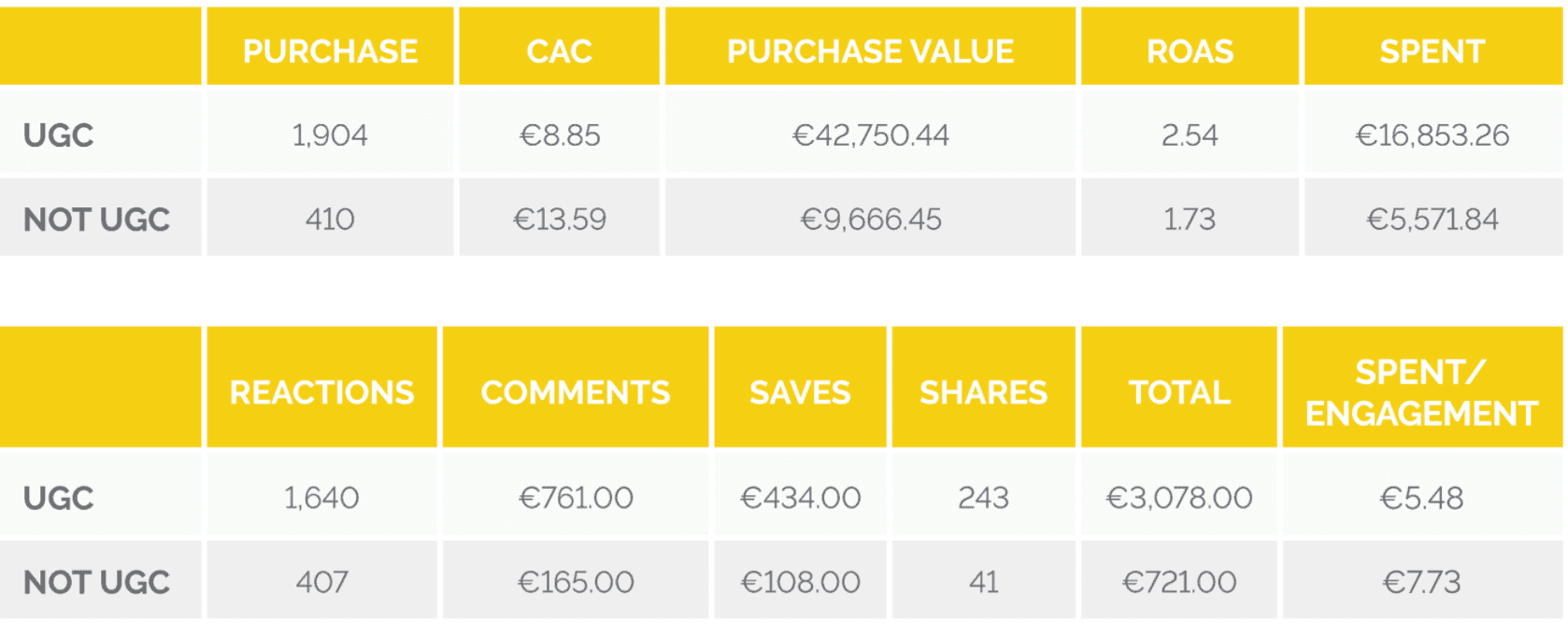Select the PURCHASE VALUE header cell

(870, 51)
